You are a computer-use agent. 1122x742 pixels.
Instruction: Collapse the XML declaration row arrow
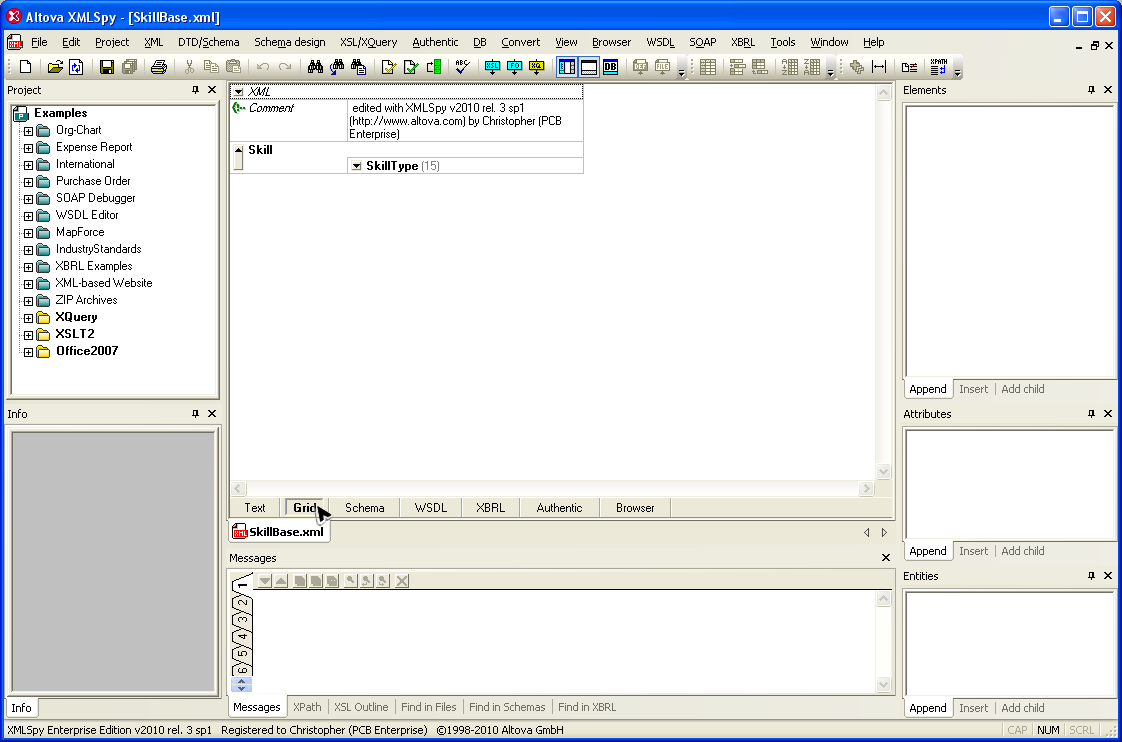point(239,92)
